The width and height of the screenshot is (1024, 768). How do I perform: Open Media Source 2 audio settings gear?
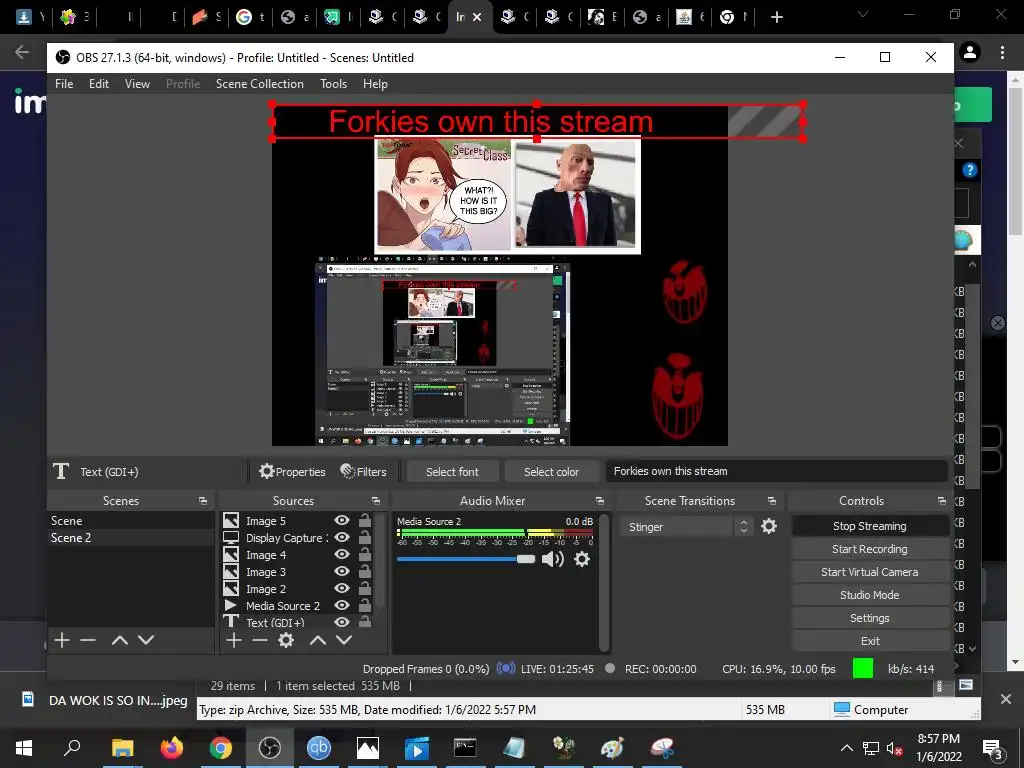pos(582,559)
